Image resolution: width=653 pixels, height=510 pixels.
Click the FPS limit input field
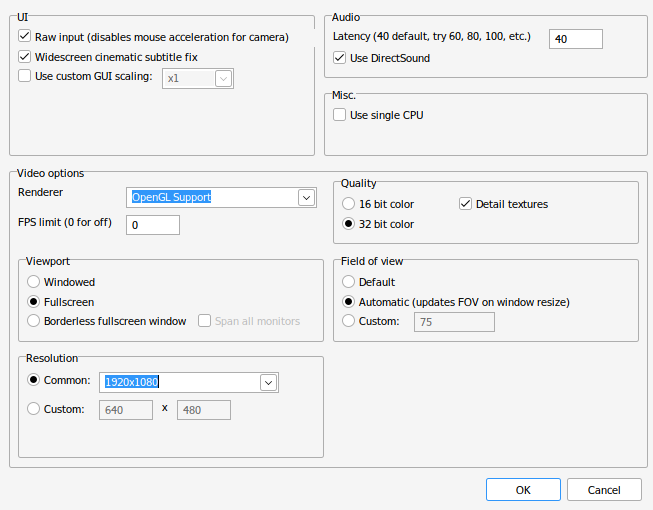[x=153, y=225]
